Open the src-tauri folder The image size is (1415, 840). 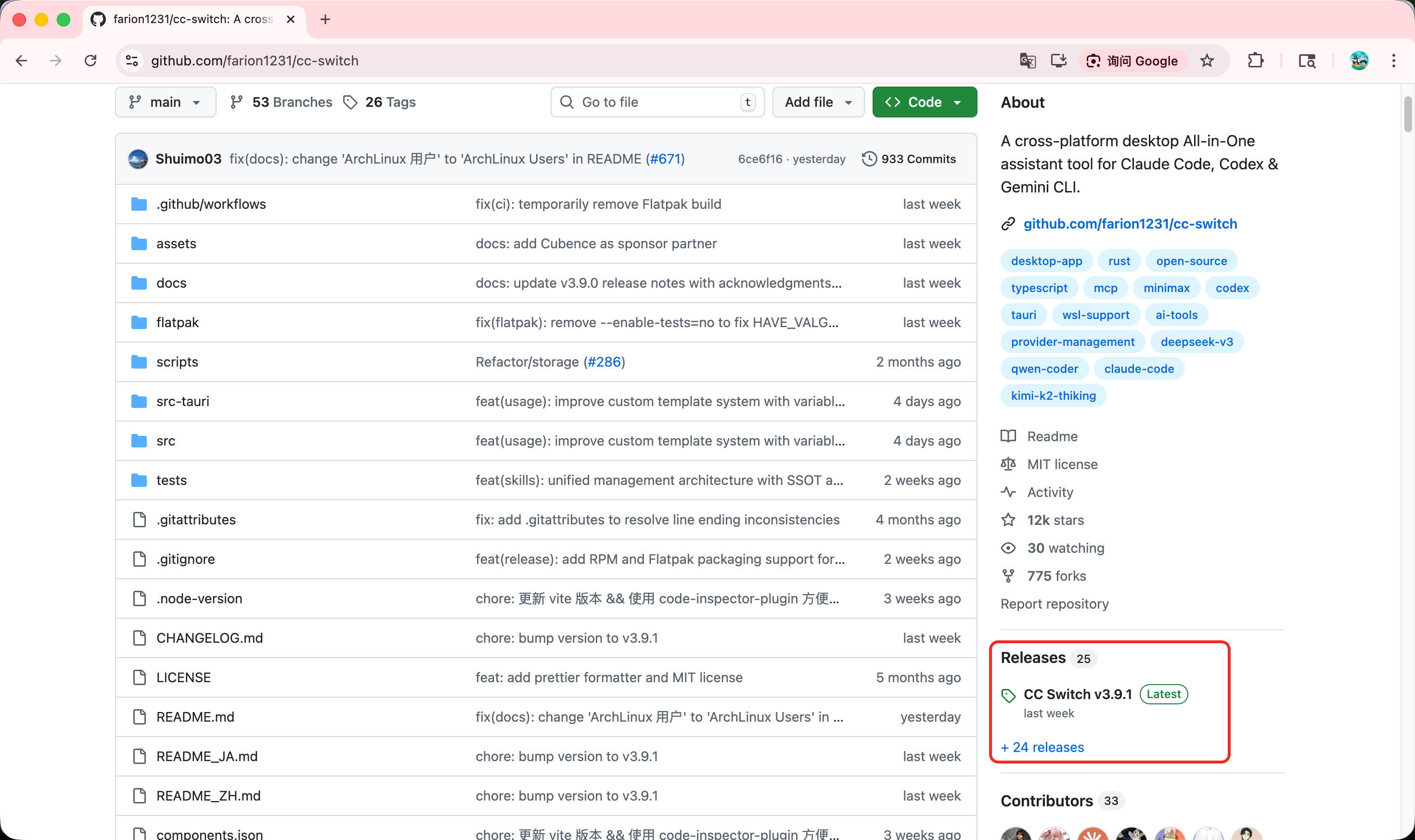pyautogui.click(x=182, y=401)
